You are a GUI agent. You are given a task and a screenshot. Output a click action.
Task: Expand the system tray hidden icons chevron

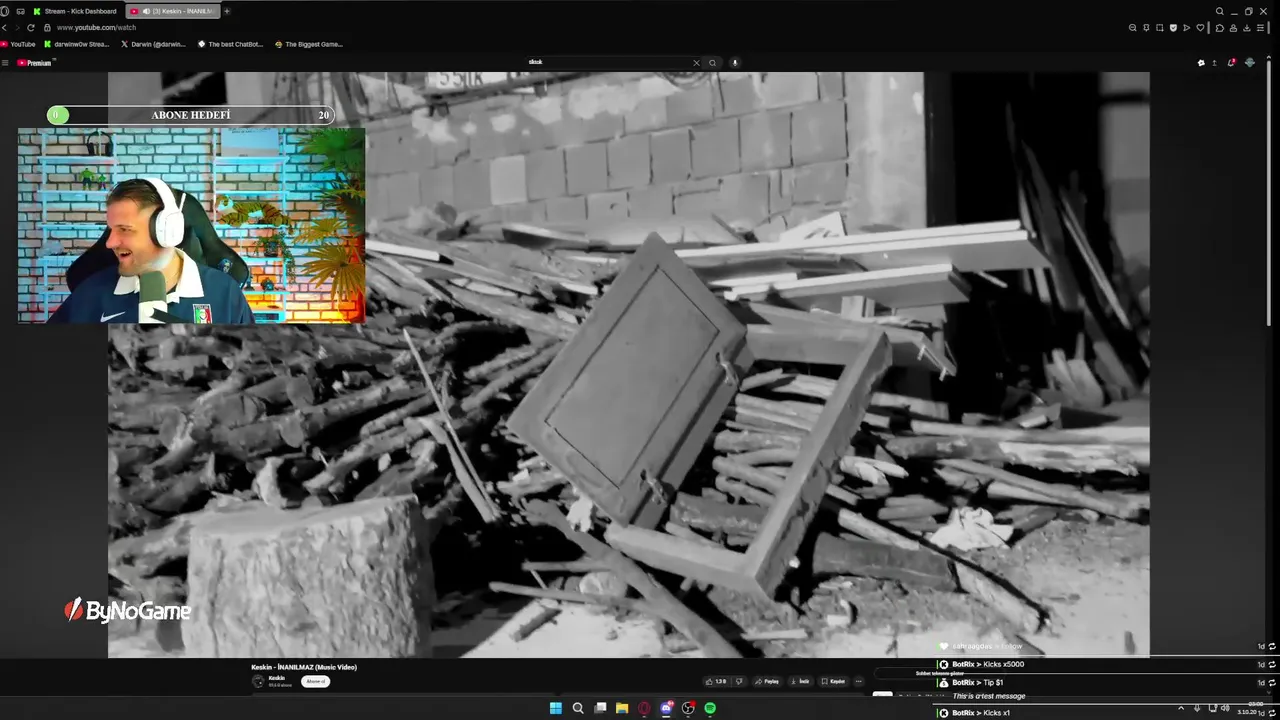pos(1181,708)
